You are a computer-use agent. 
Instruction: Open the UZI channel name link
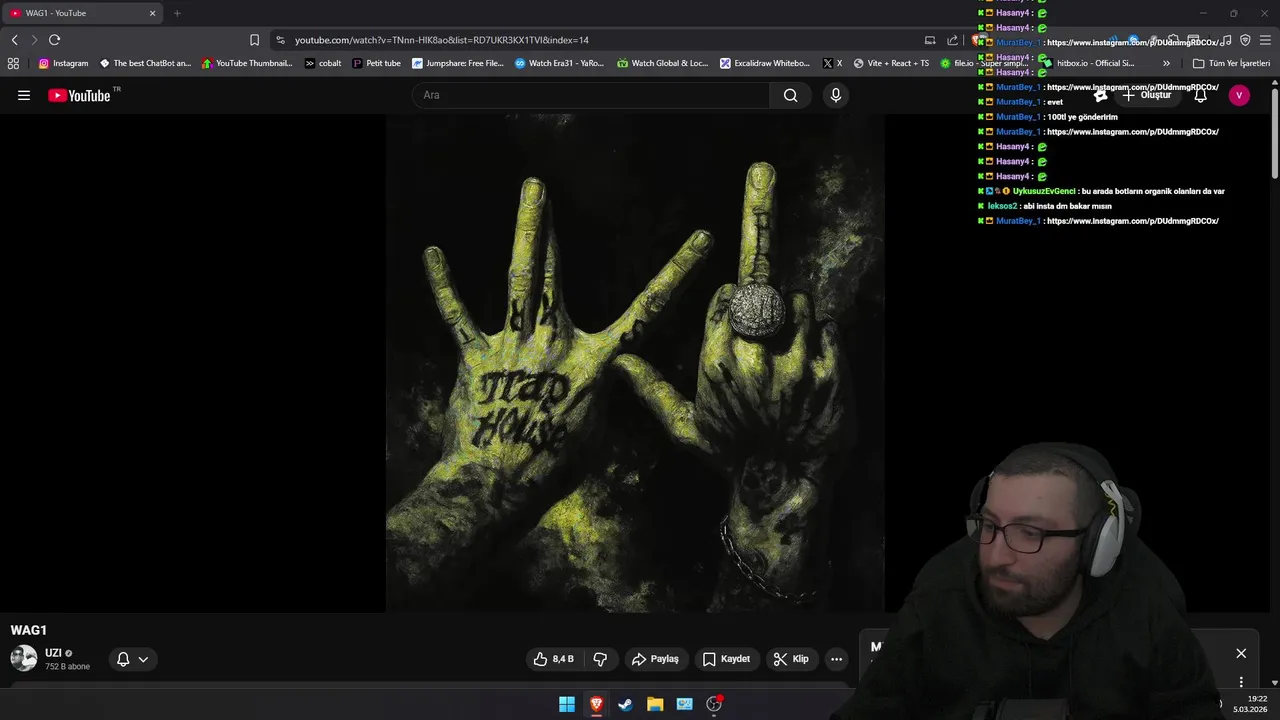53,653
